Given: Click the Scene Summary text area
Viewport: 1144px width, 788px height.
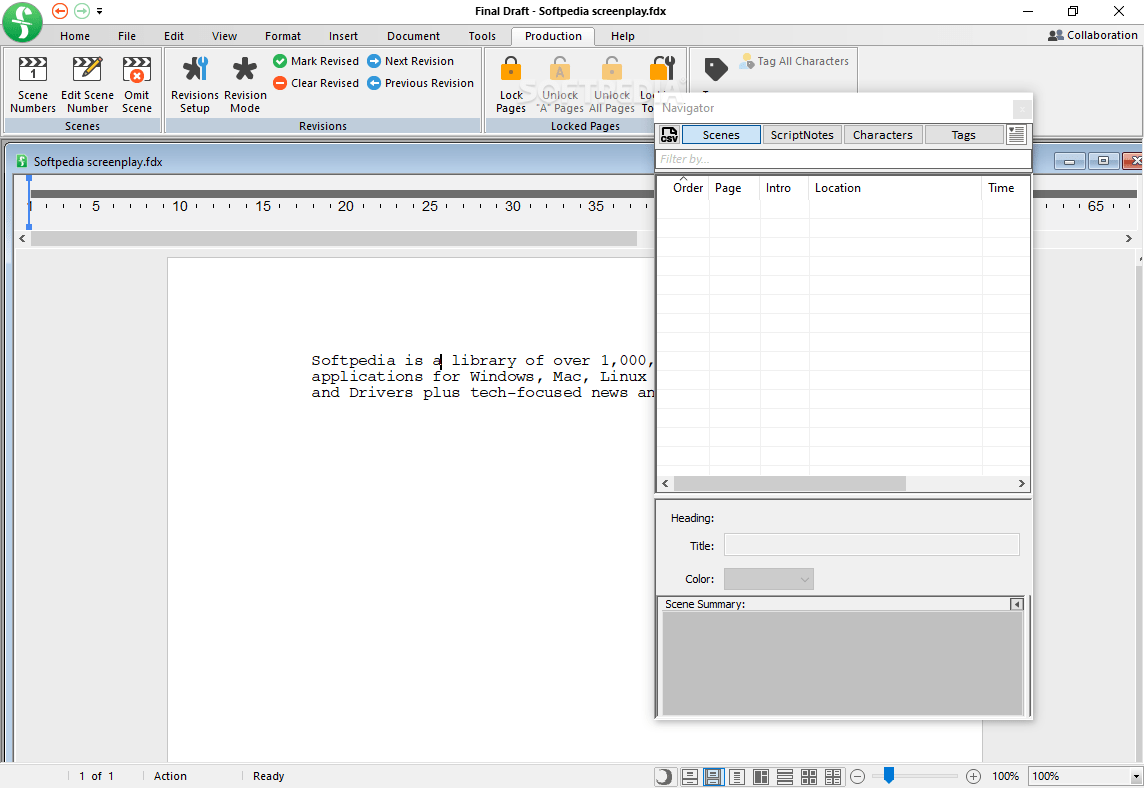Looking at the screenshot, I should coord(843,663).
